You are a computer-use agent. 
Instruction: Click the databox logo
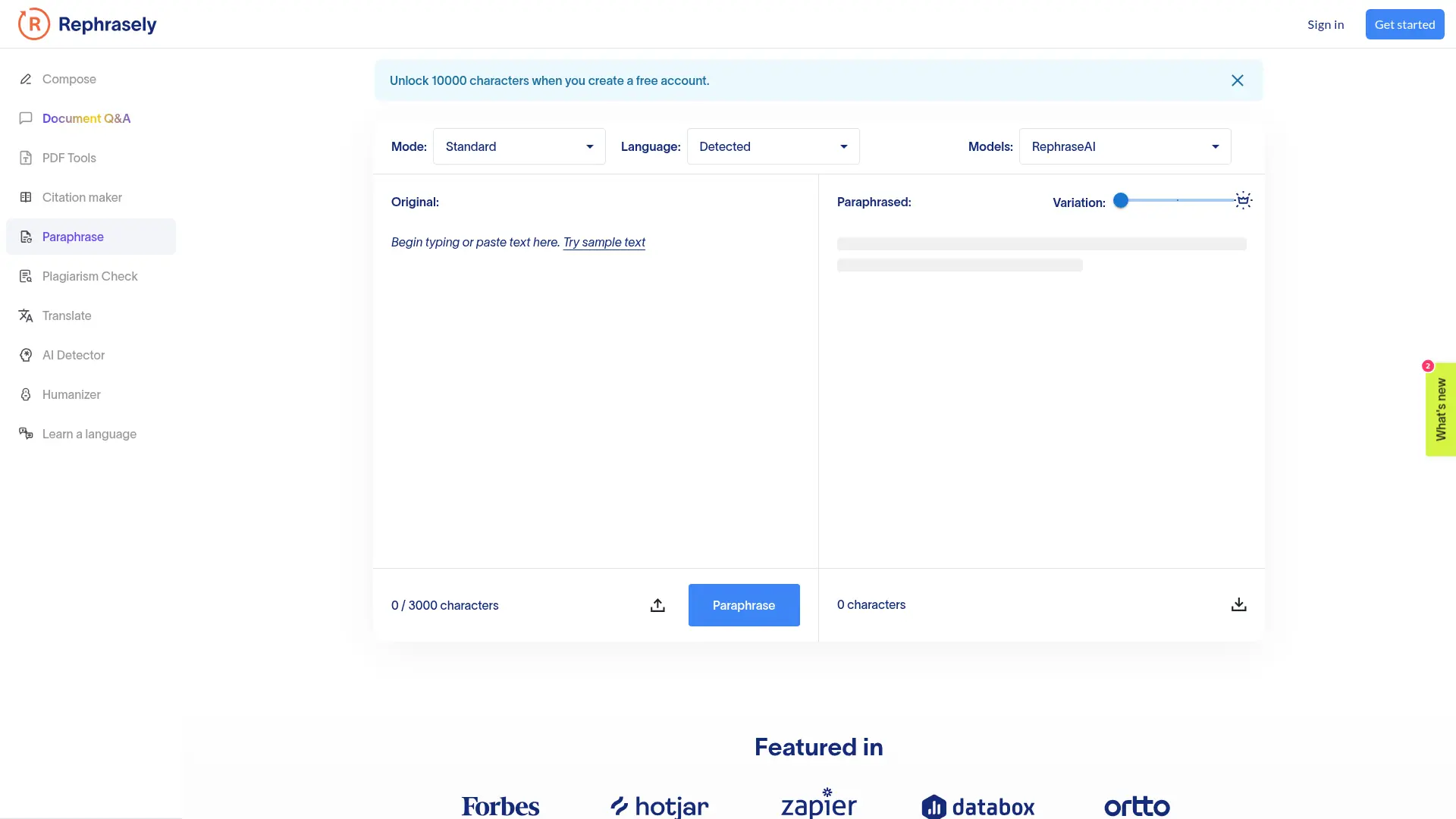pyautogui.click(x=978, y=807)
